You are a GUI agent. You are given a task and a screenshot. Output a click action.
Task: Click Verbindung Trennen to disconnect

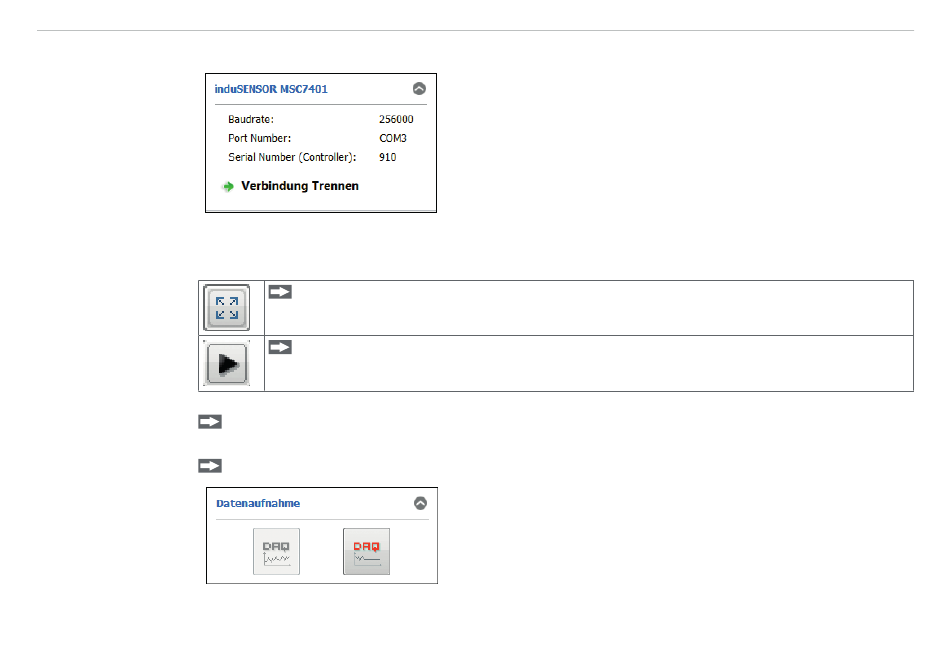[300, 186]
